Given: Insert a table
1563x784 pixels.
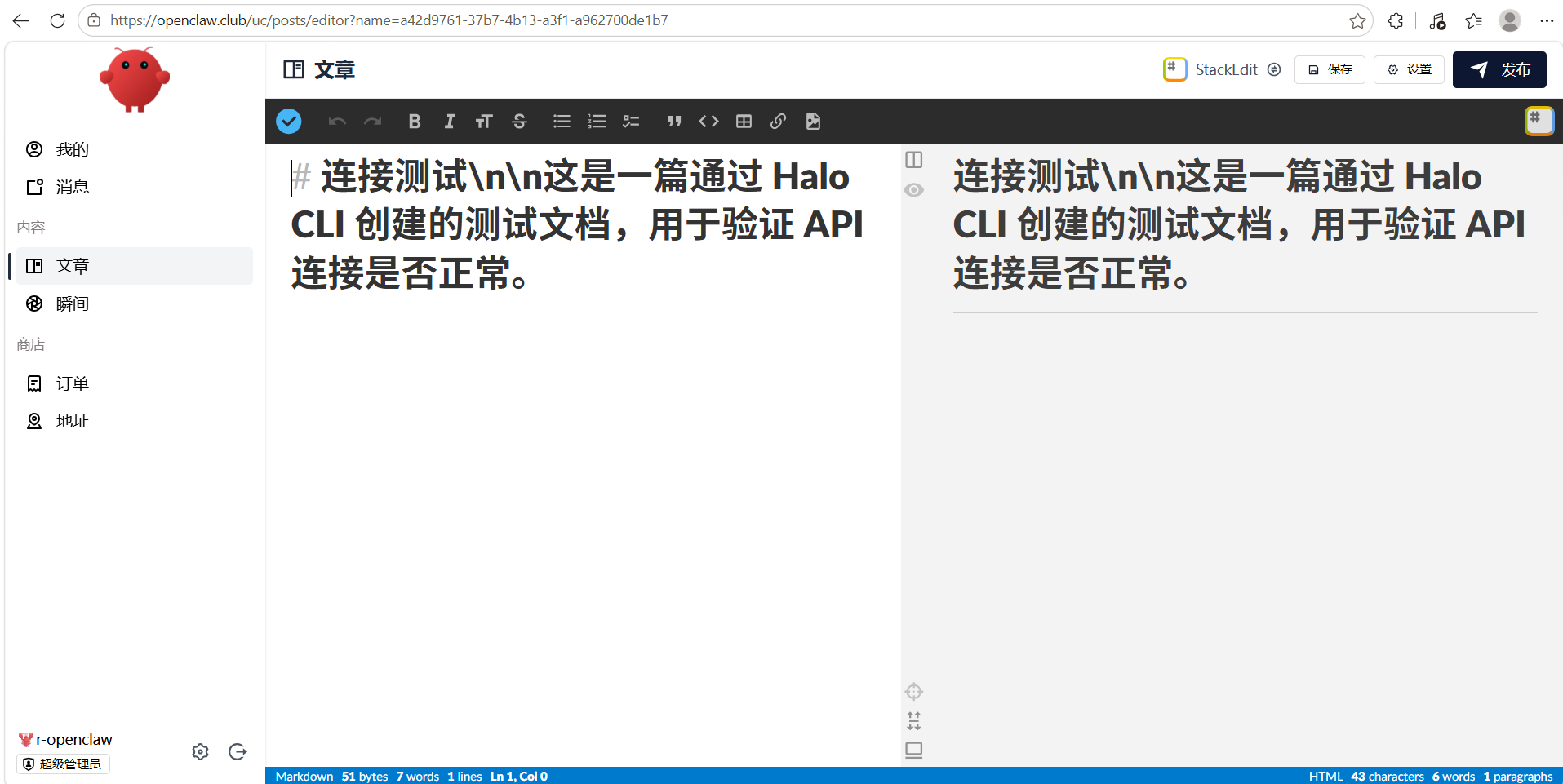Looking at the screenshot, I should click(744, 122).
